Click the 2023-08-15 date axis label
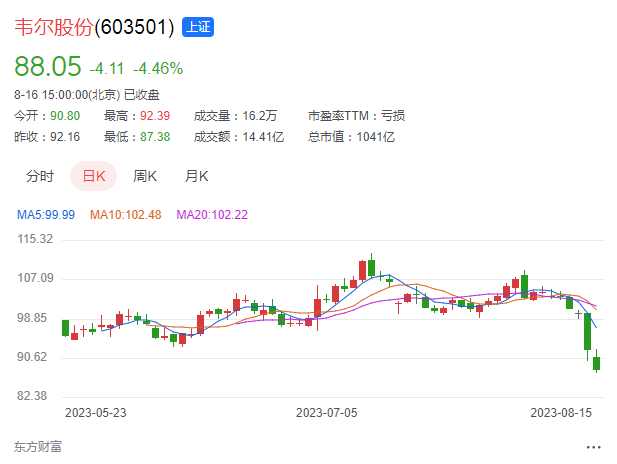 tap(561, 412)
